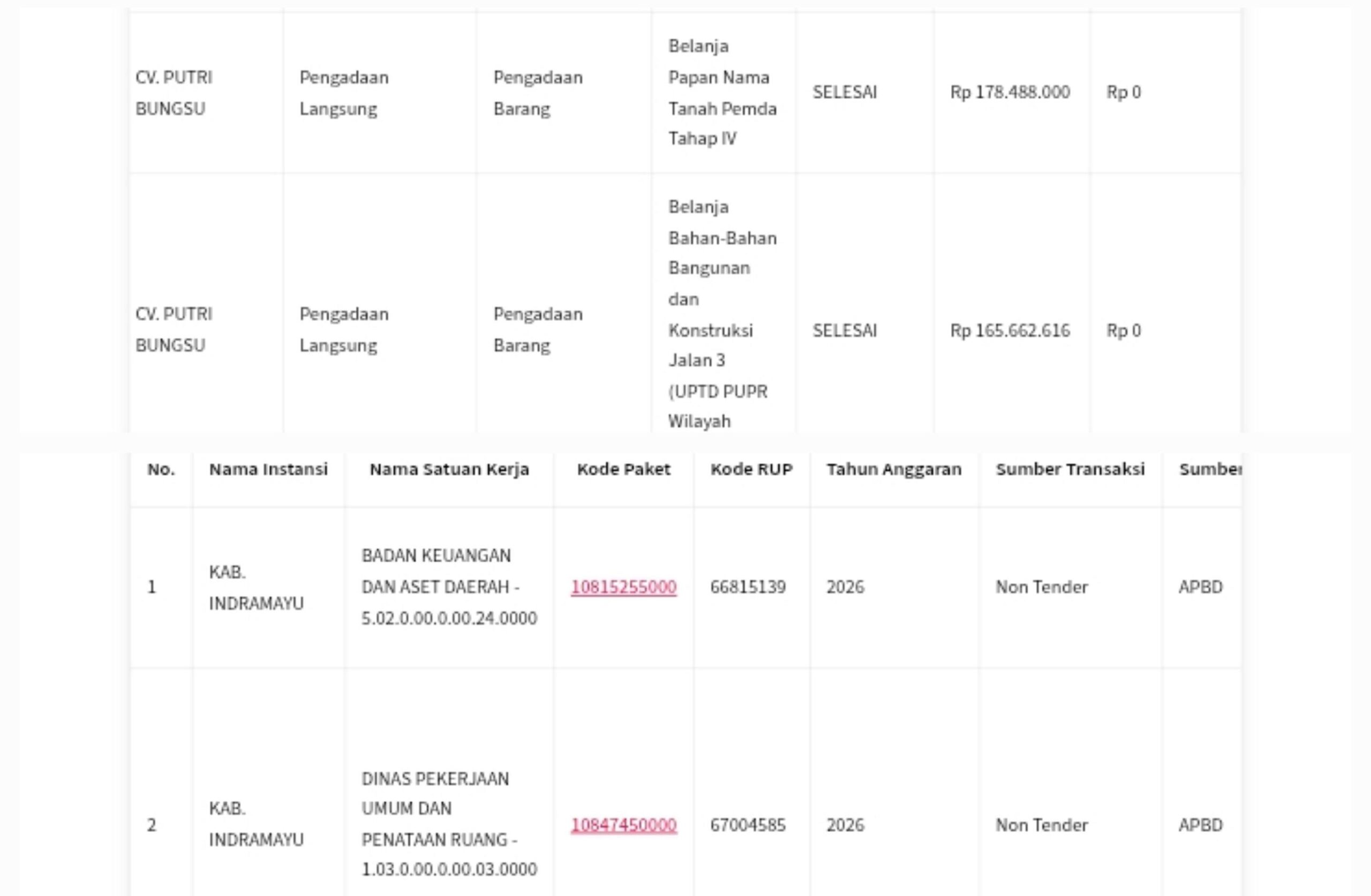This screenshot has height=896, width=1371.
Task: Select Kode RUP value 66815139
Action: click(x=748, y=586)
